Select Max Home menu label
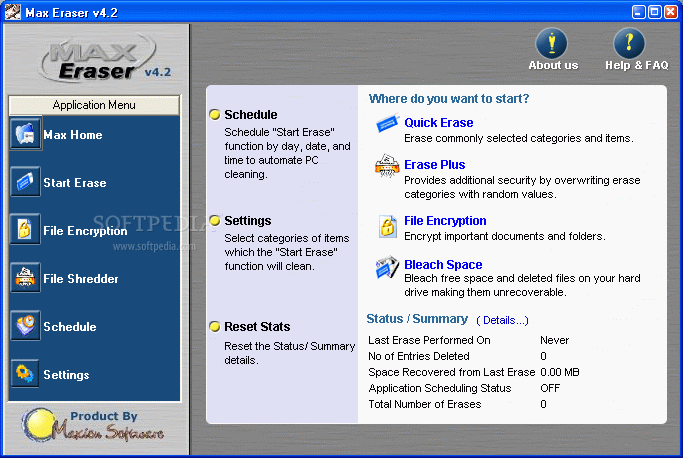Viewport: 683px width, 458px height. tap(73, 135)
